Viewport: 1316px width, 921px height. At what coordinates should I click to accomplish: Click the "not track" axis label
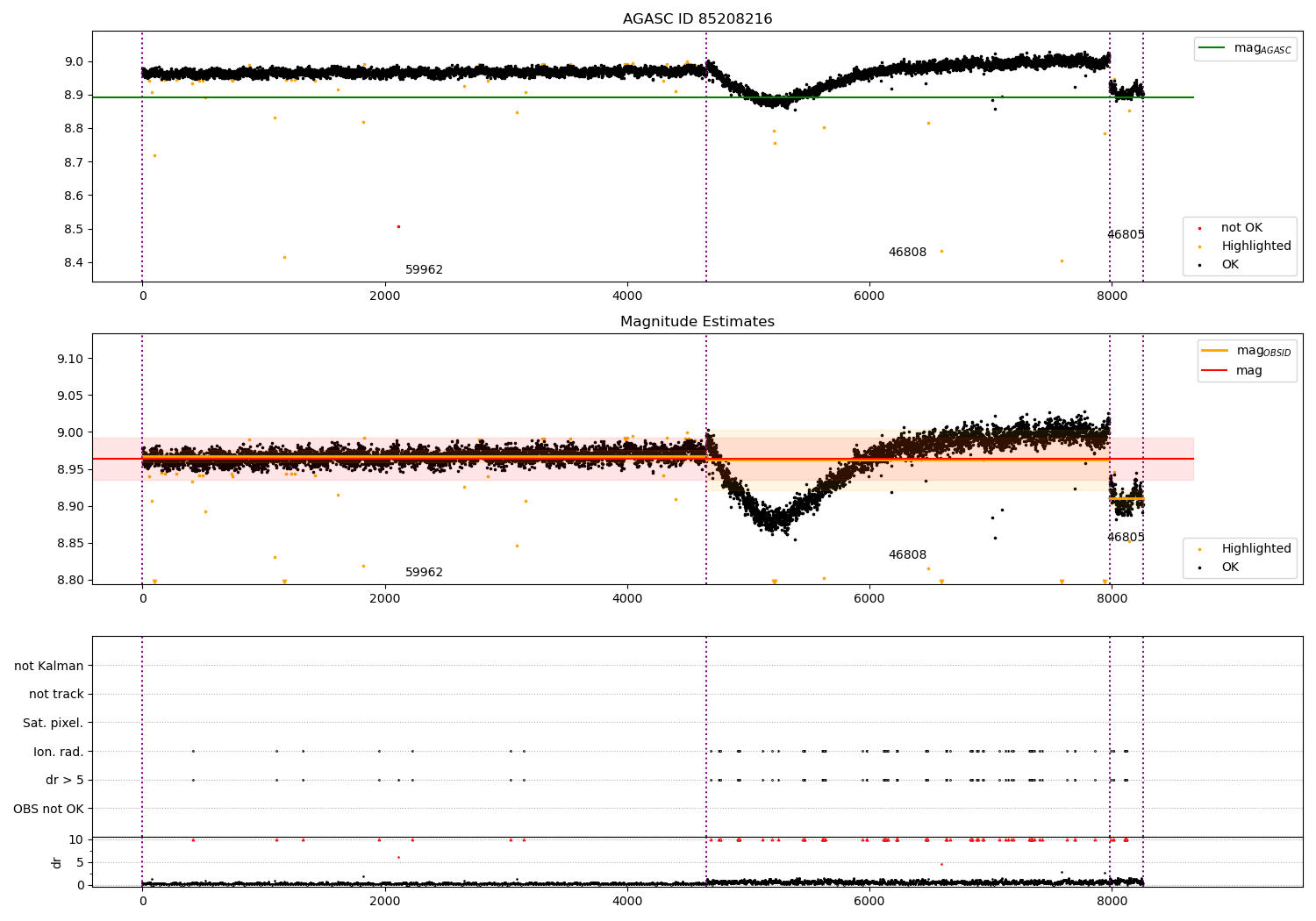(x=56, y=694)
